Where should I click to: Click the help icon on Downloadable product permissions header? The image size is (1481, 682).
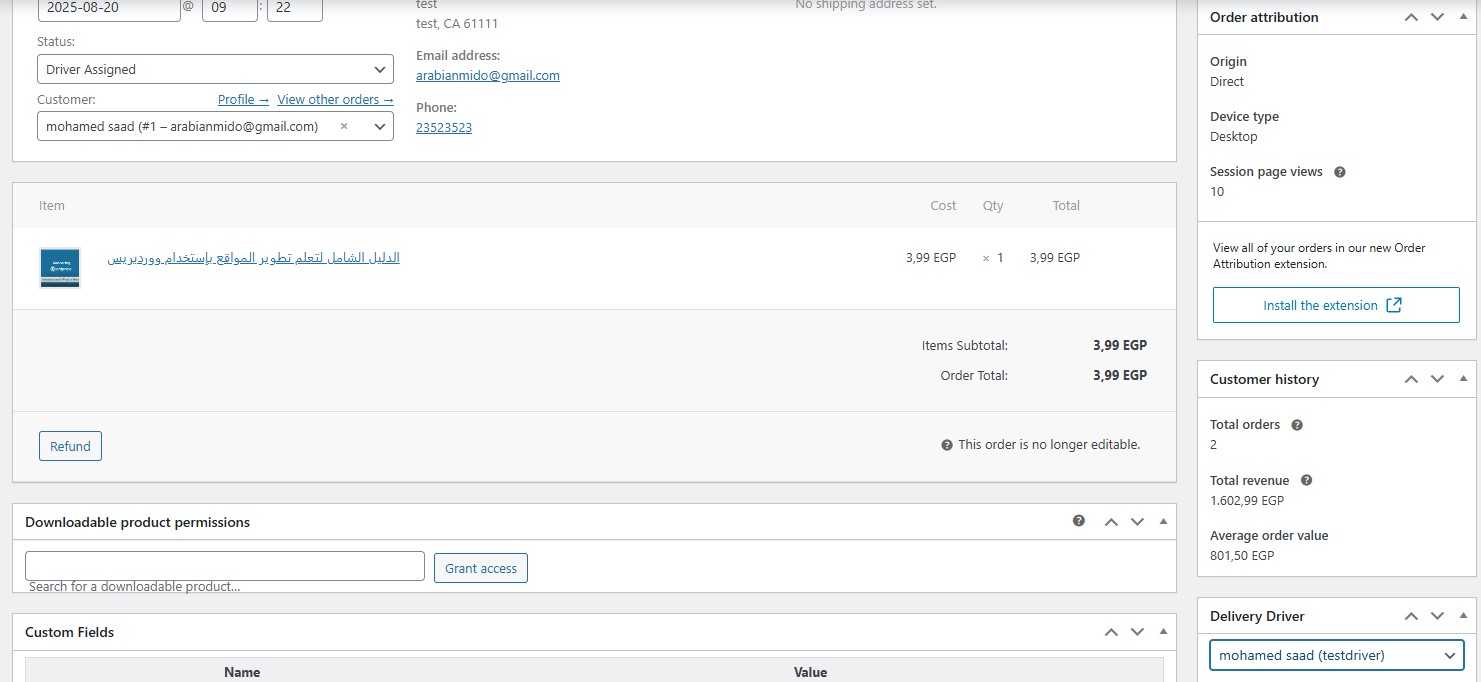[x=1078, y=521]
